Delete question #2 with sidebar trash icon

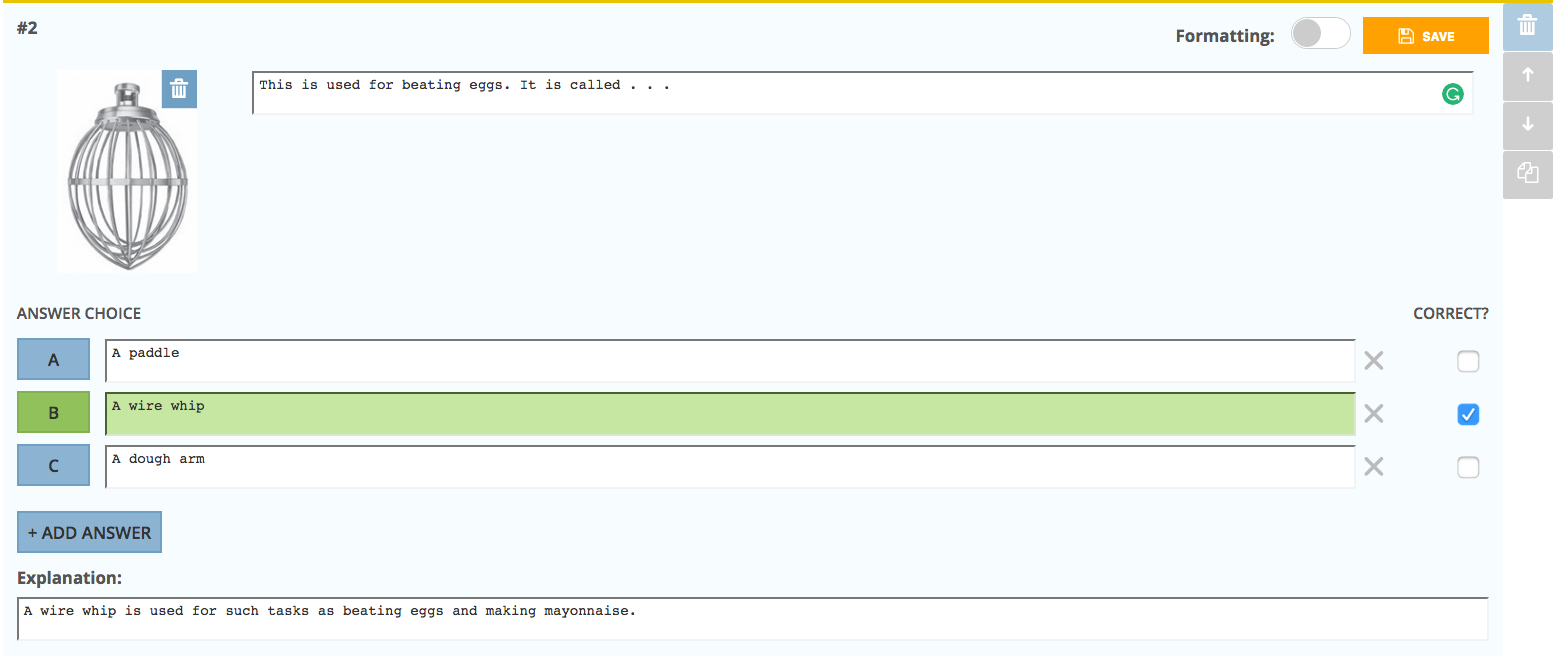[x=1527, y=26]
